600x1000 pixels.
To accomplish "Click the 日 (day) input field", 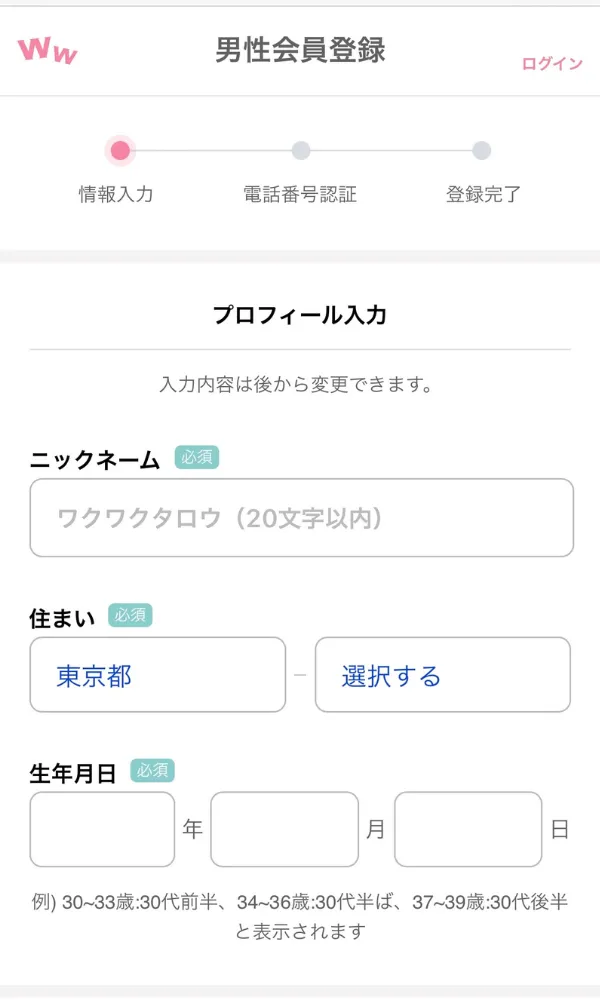I will coord(467,830).
